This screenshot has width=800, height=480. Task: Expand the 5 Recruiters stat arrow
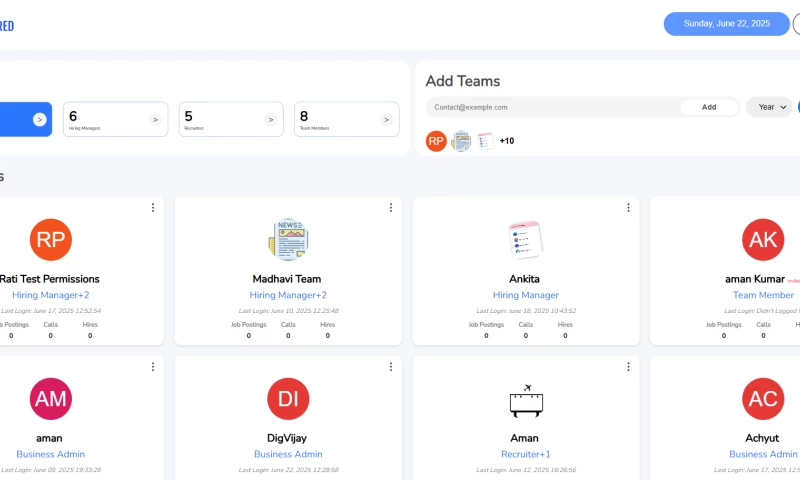click(270, 120)
